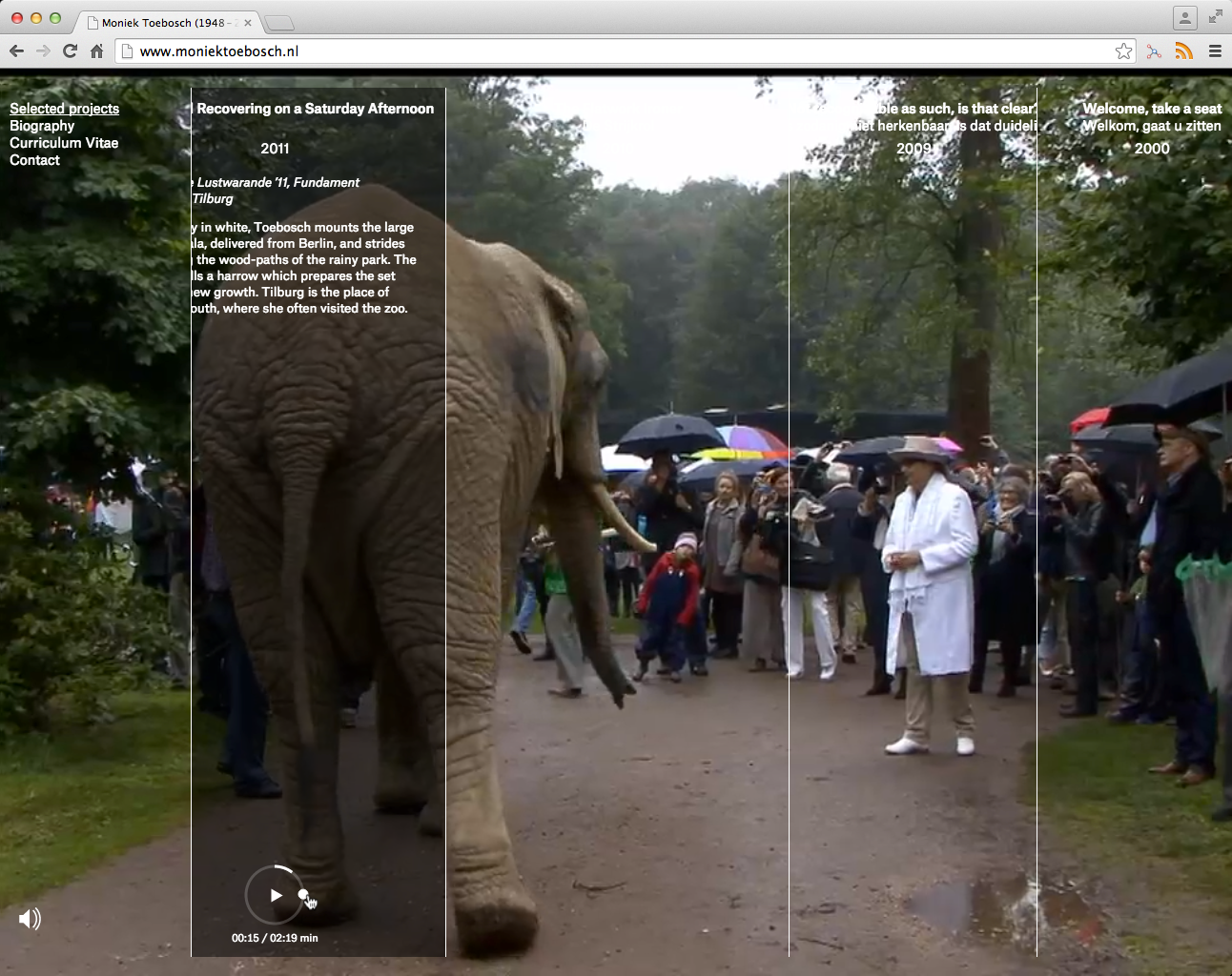
Task: Reload the current page
Action: (70, 51)
